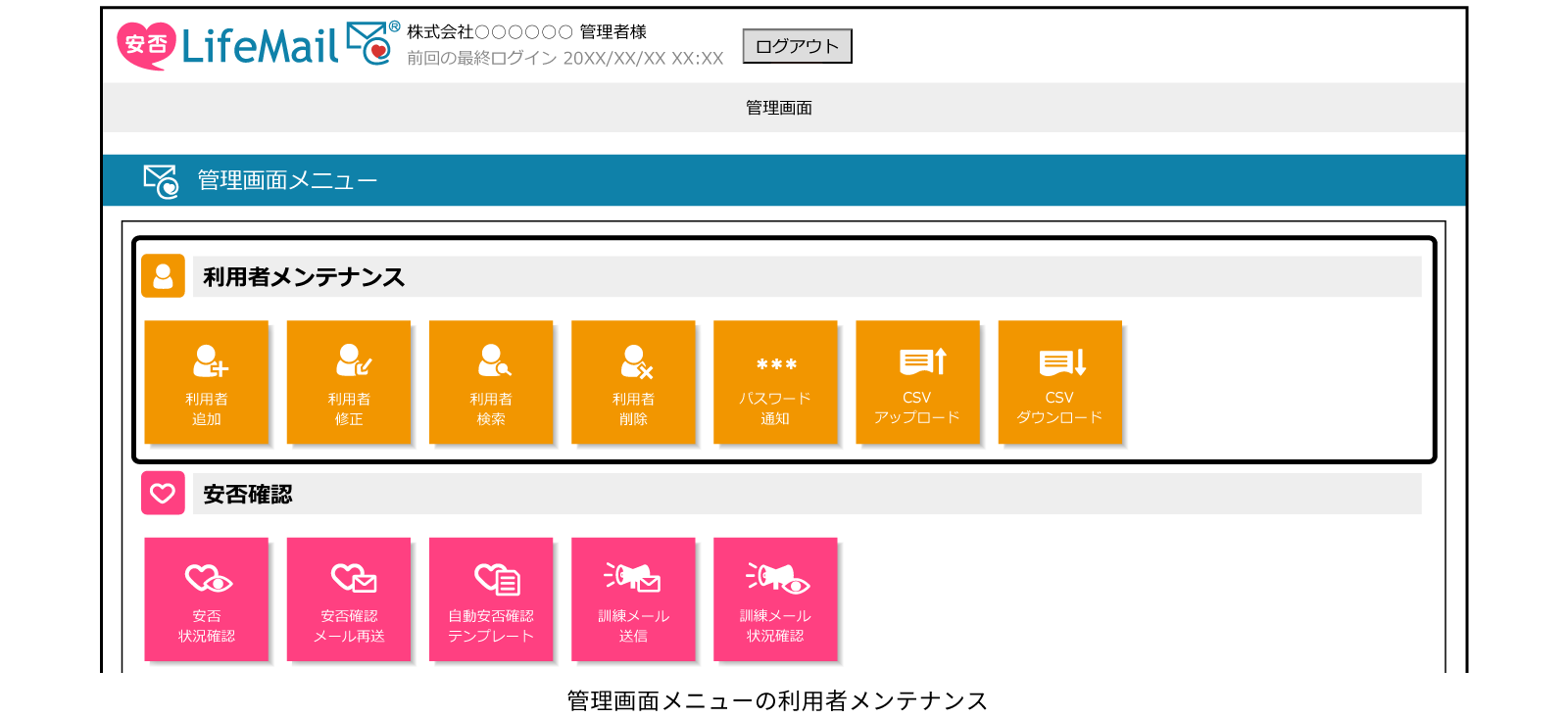The image size is (1568, 718).
Task: Click the 株式会社○○○○○○ 管理者様 text
Action: (527, 32)
